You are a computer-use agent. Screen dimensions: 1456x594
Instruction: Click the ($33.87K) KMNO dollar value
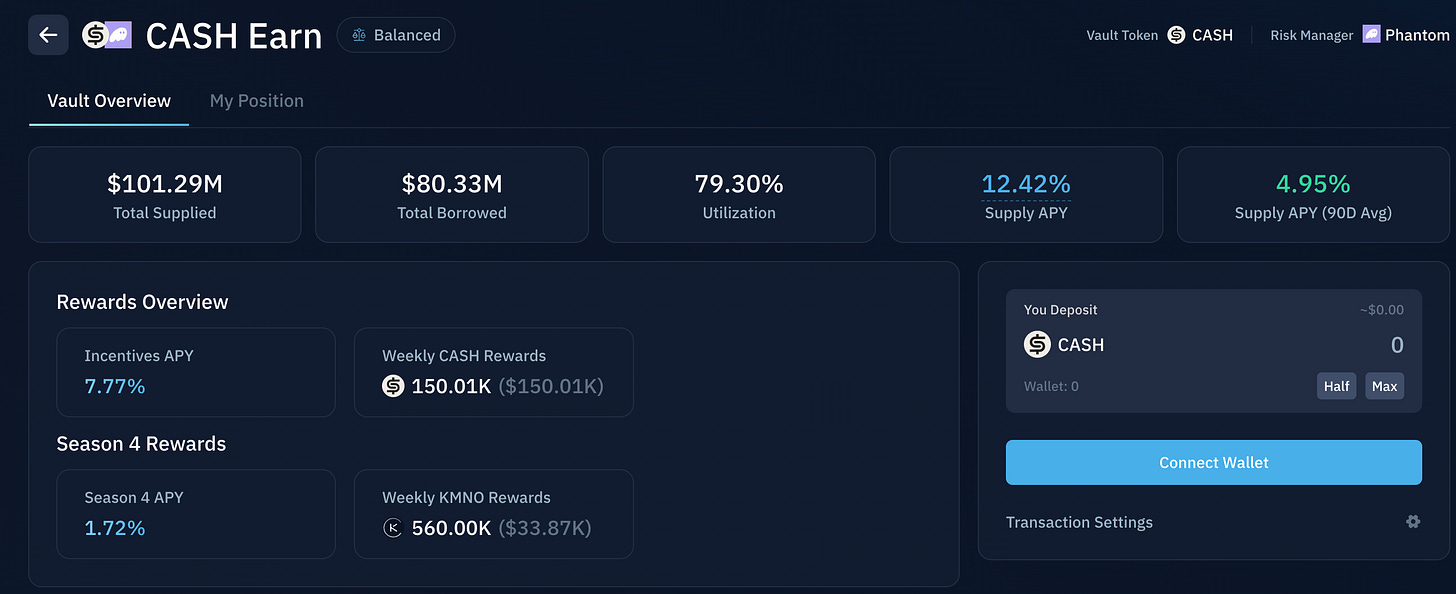pos(545,528)
